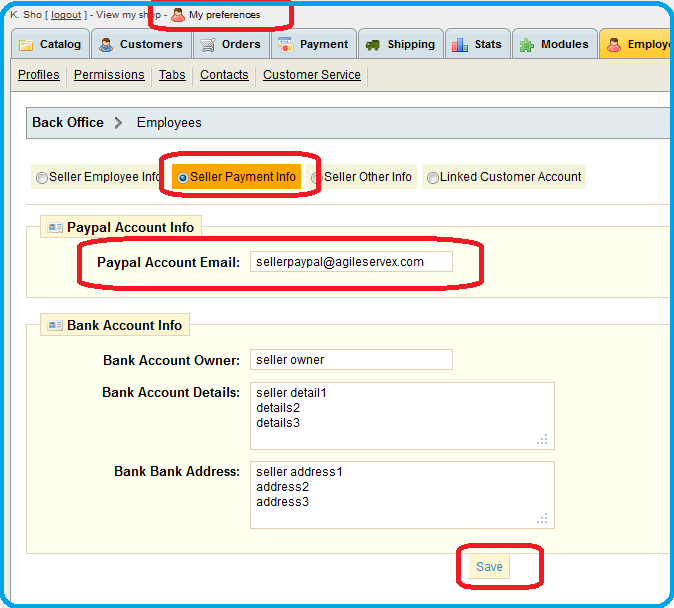Screen dimensions: 674x608
Task: Select Linked Customer Account radio button
Action: [433, 178]
